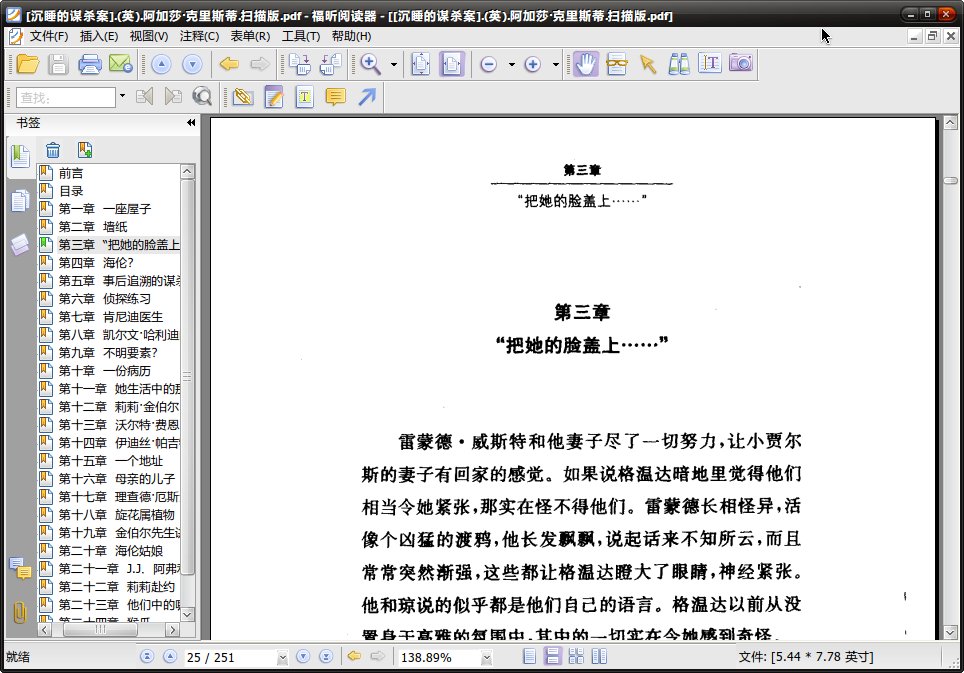Select bookmark 第十章 一份病历

pyautogui.click(x=105, y=371)
